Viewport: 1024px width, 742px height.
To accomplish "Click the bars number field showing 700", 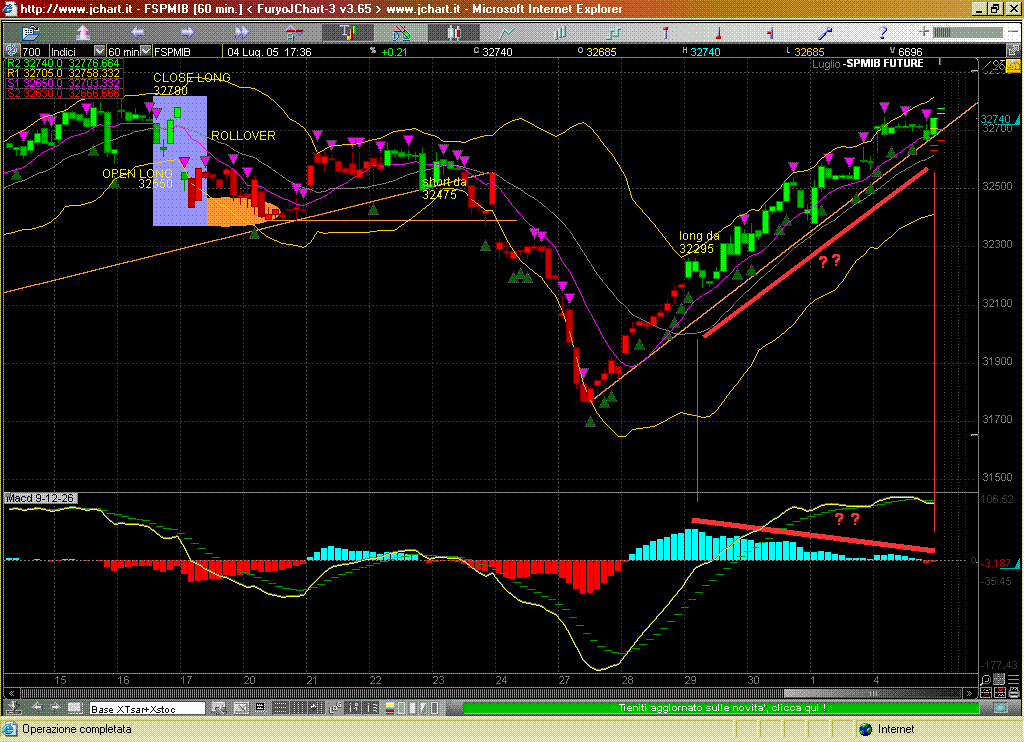I will (32, 51).
